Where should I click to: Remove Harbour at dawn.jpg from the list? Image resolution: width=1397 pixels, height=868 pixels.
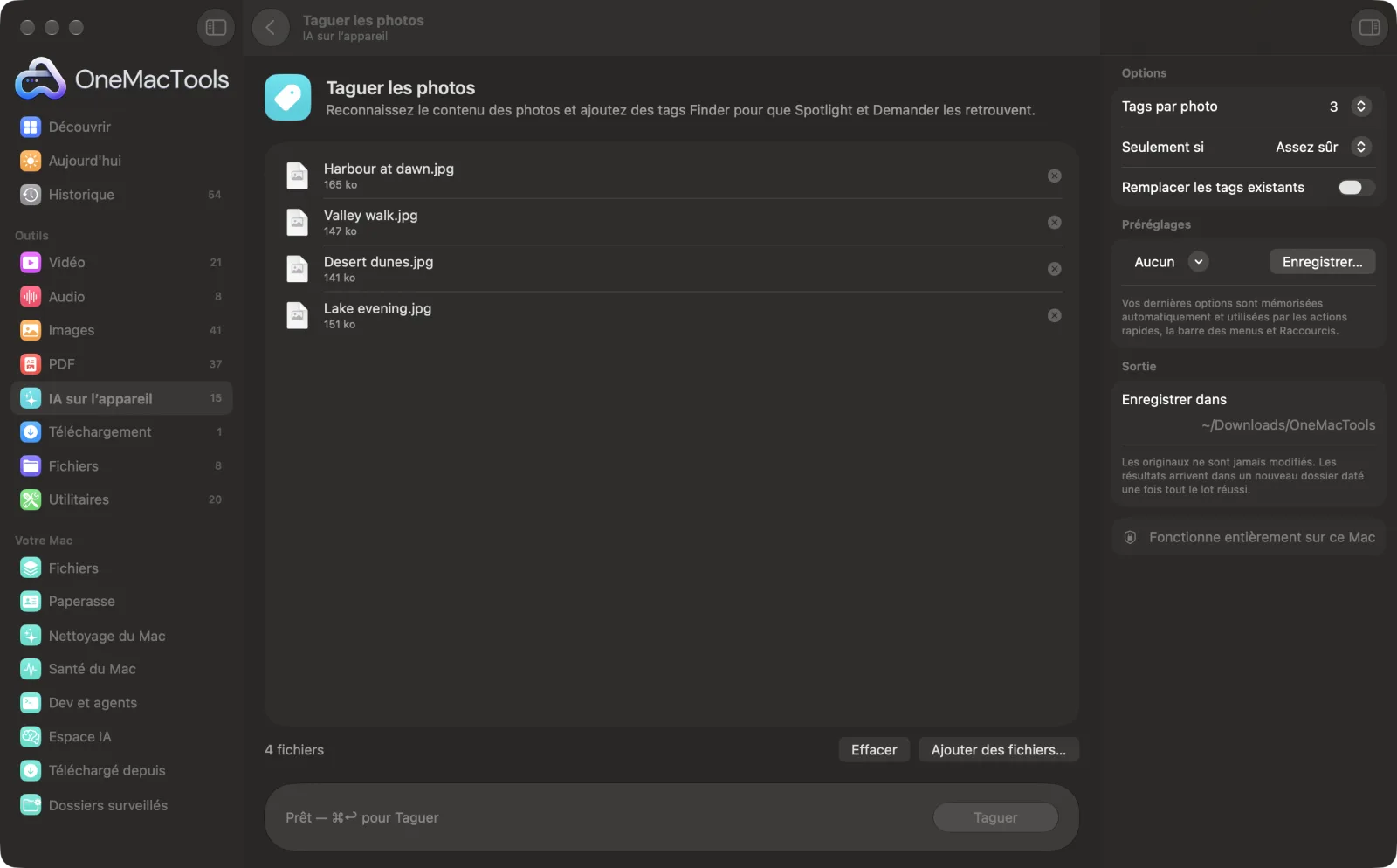pos(1055,176)
